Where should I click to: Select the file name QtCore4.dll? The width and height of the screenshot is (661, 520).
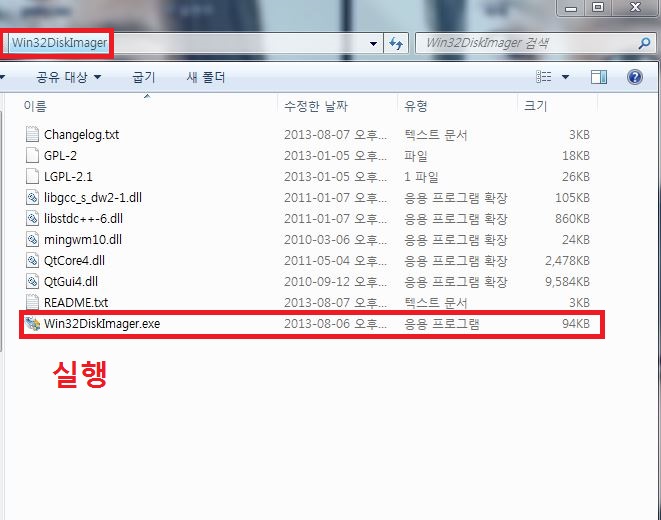click(x=74, y=260)
